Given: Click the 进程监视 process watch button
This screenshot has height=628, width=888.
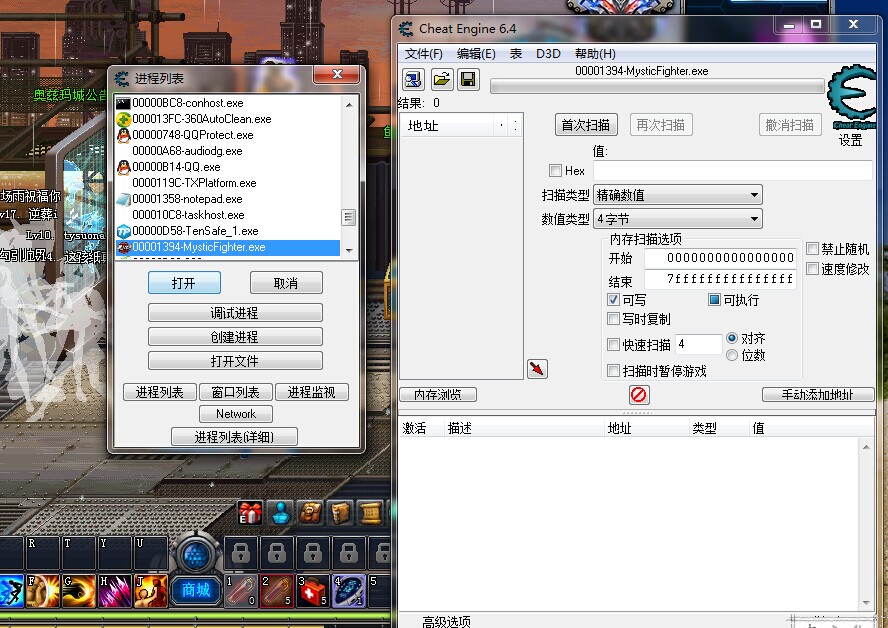Looking at the screenshot, I should point(311,392).
